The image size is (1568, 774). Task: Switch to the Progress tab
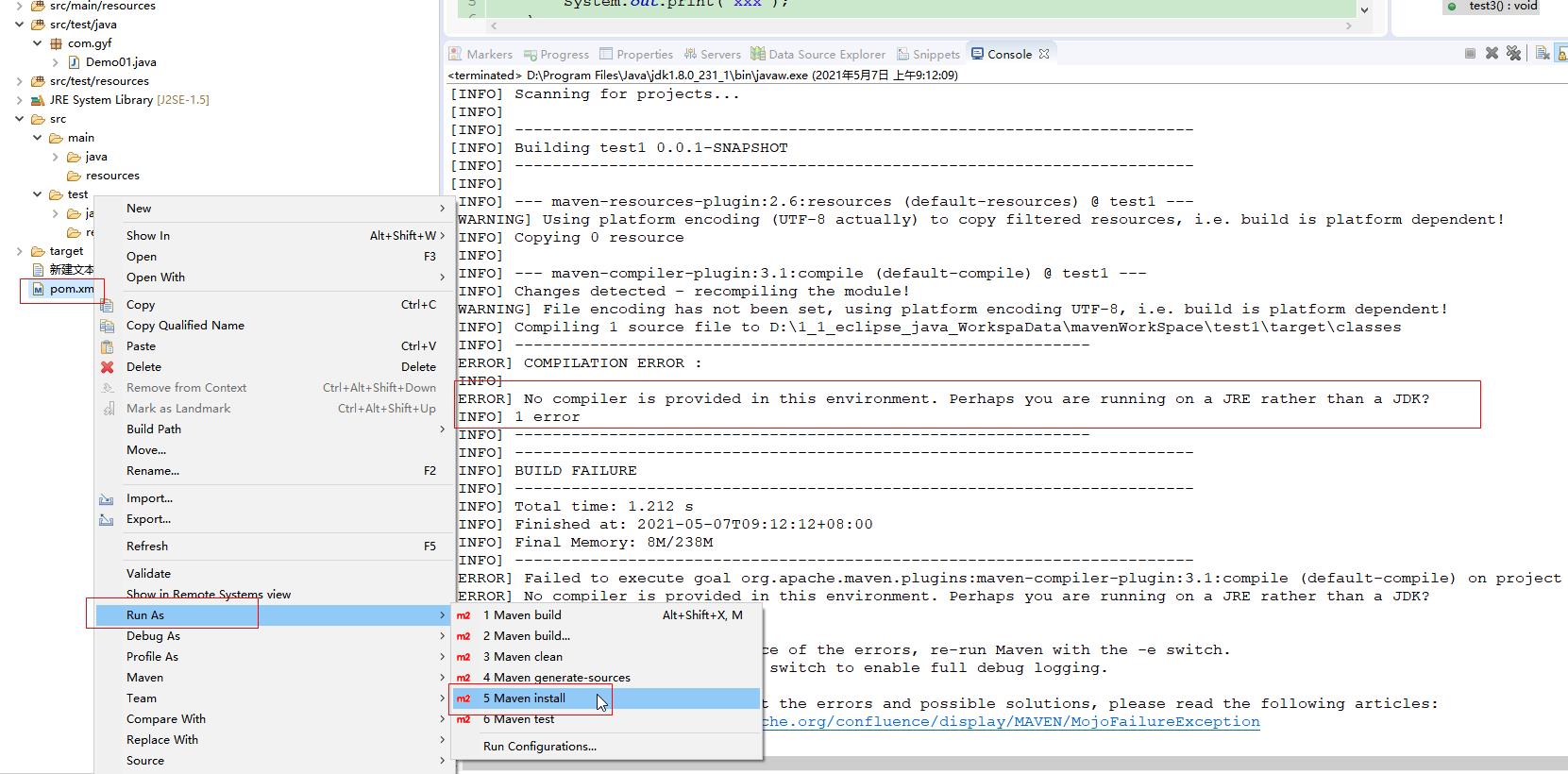coord(557,54)
